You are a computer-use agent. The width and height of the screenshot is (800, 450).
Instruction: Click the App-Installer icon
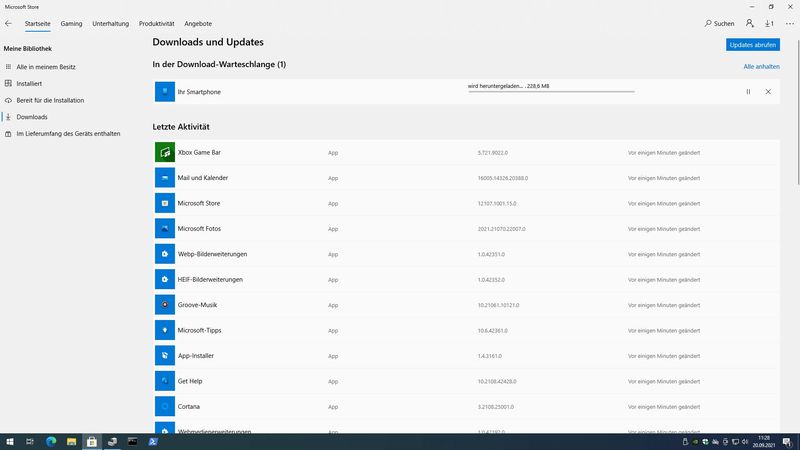tap(165, 356)
